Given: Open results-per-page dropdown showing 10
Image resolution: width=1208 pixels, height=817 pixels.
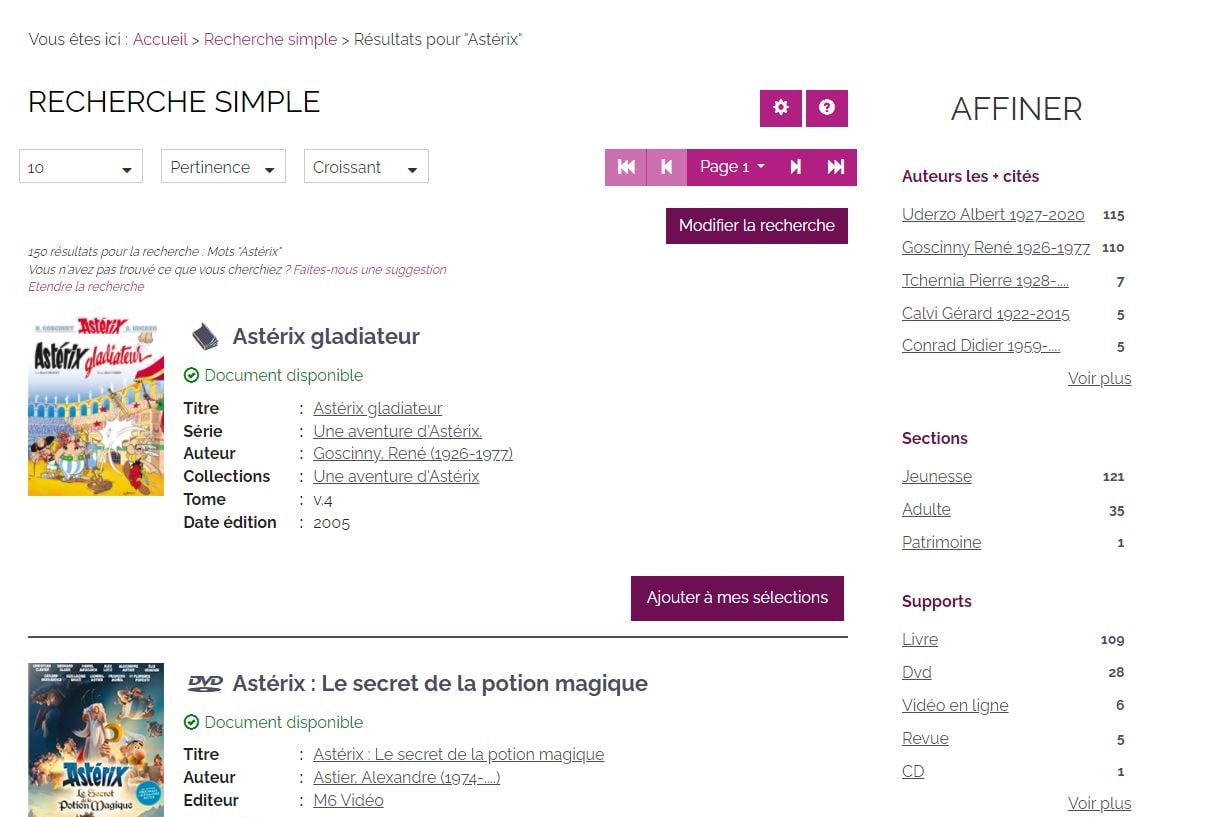Looking at the screenshot, I should coord(81,167).
